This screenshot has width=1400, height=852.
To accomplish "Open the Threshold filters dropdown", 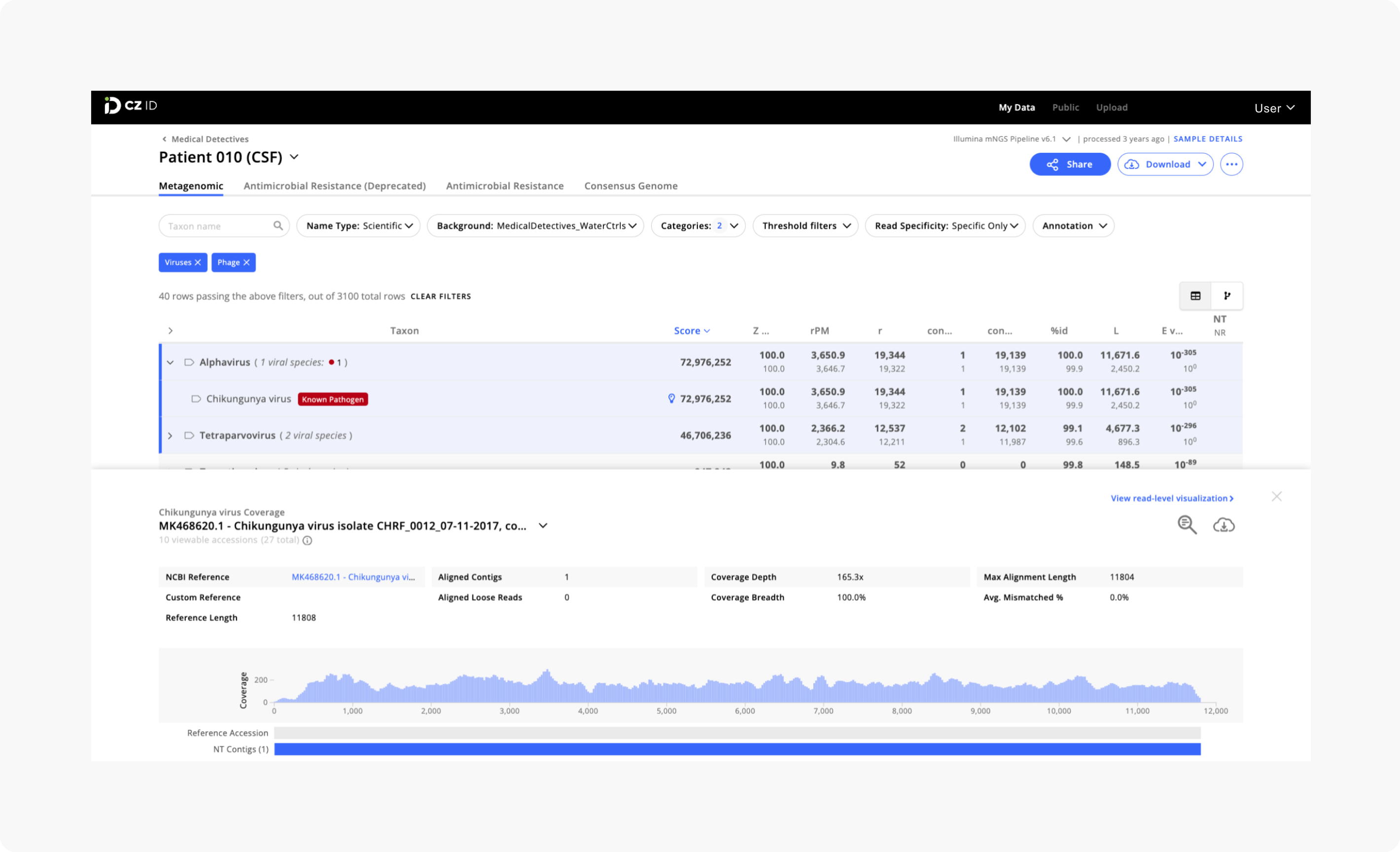I will click(x=805, y=226).
